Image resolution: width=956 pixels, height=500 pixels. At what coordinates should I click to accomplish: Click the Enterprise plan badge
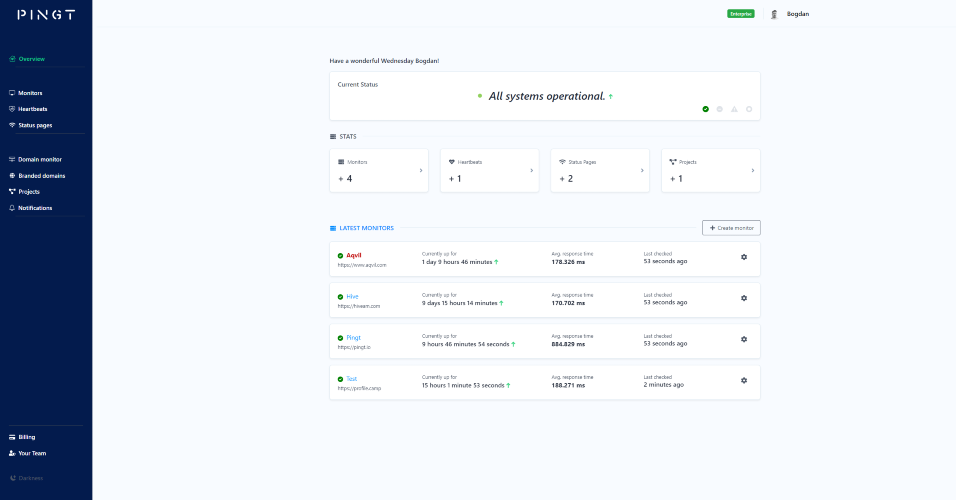(741, 14)
